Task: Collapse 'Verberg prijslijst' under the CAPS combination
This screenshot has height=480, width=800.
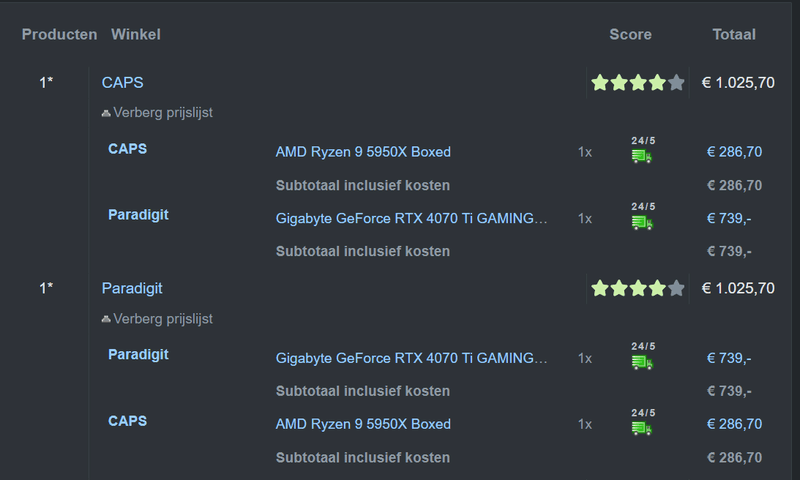Action: click(x=162, y=113)
